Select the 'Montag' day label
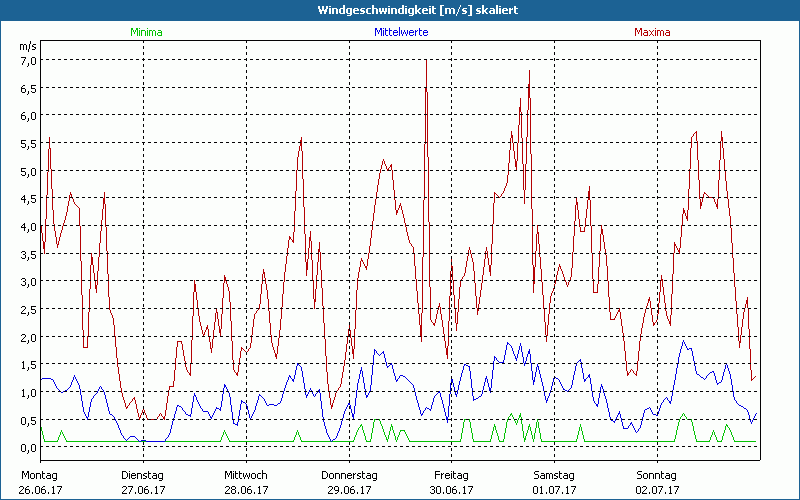Screen dimensions: 800x500 (40, 475)
